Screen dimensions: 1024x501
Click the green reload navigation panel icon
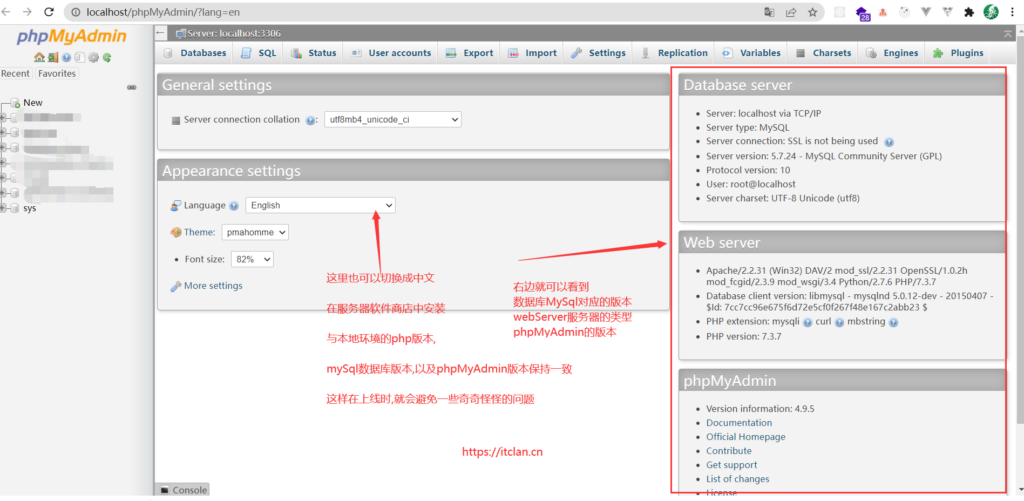107,57
